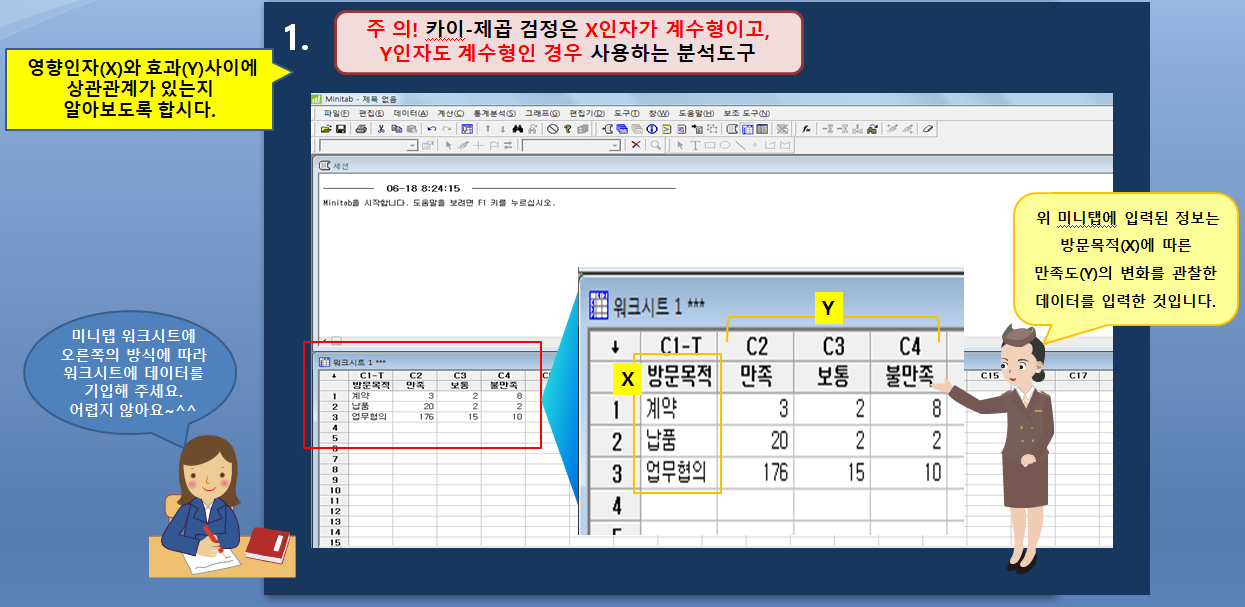Open the 데이터(A) menu
This screenshot has width=1245, height=607.
411,113
